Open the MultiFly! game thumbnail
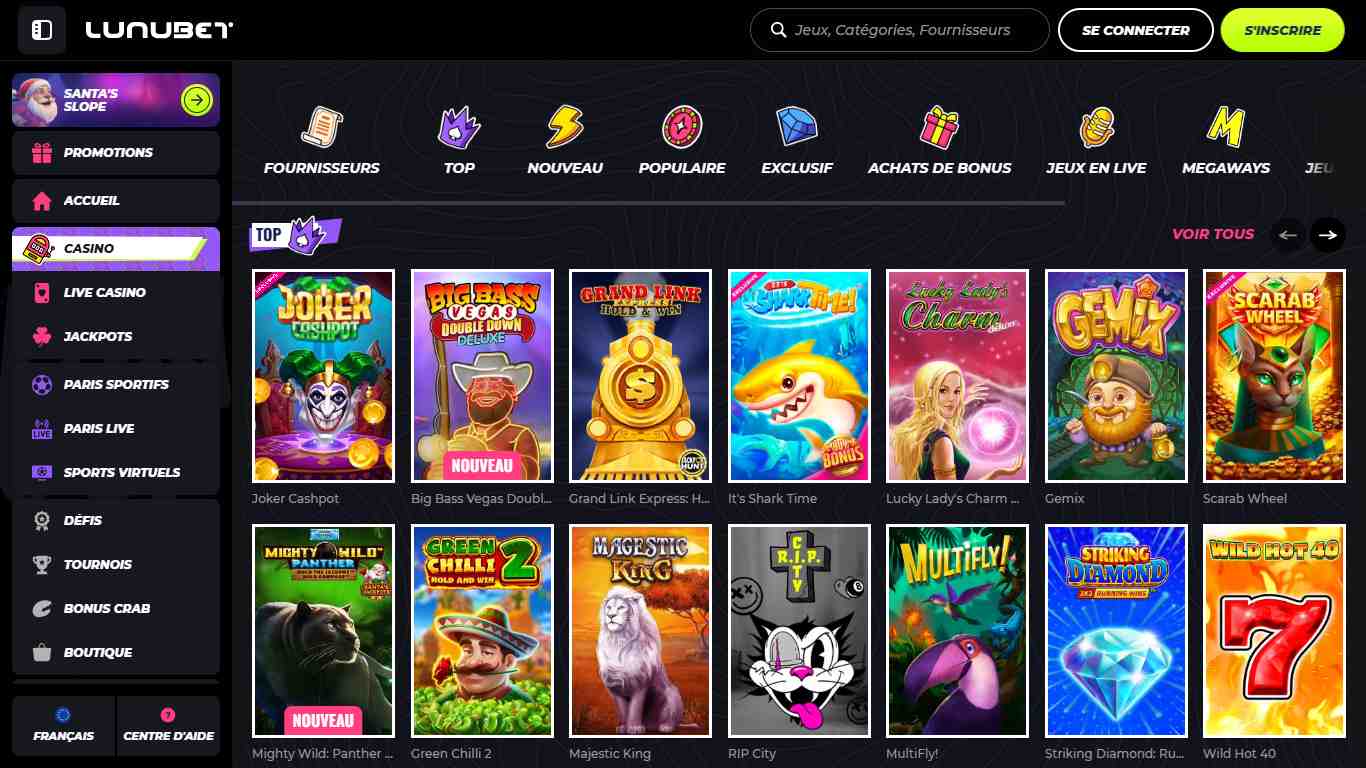Image resolution: width=1366 pixels, height=768 pixels. tap(957, 631)
